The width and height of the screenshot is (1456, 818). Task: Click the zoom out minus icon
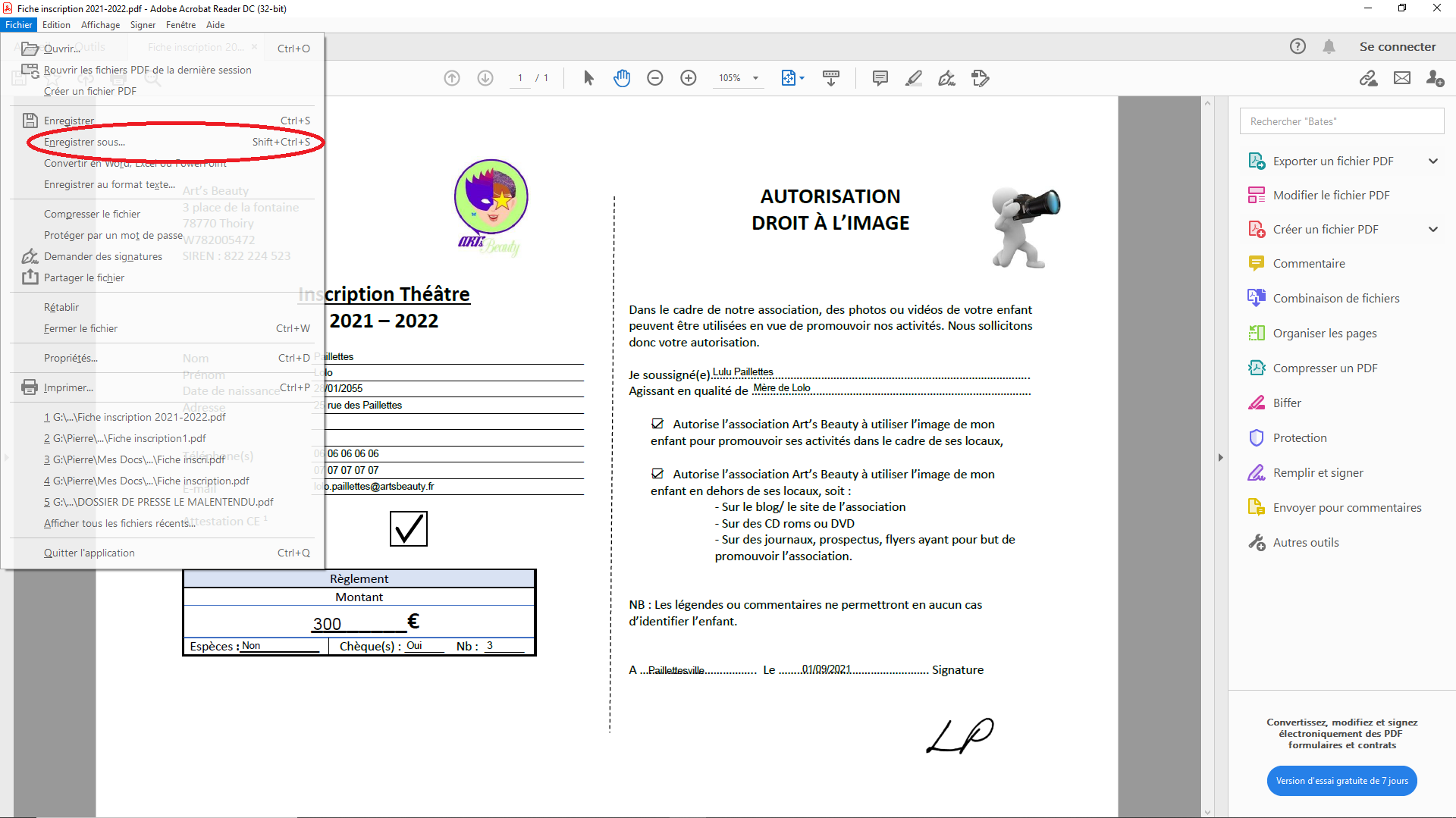tap(655, 78)
